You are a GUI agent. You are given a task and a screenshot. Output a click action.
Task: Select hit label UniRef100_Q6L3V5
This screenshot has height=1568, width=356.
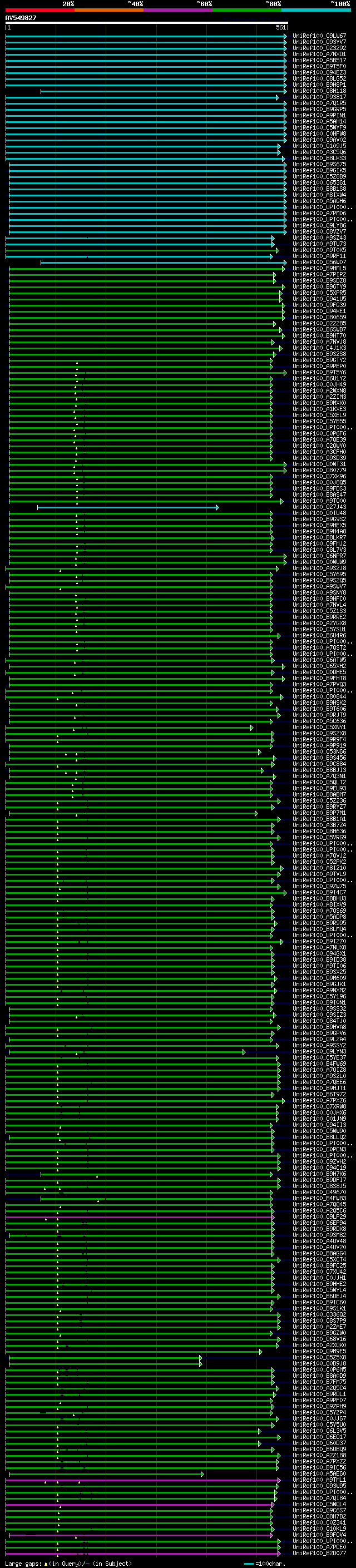pos(319,1431)
